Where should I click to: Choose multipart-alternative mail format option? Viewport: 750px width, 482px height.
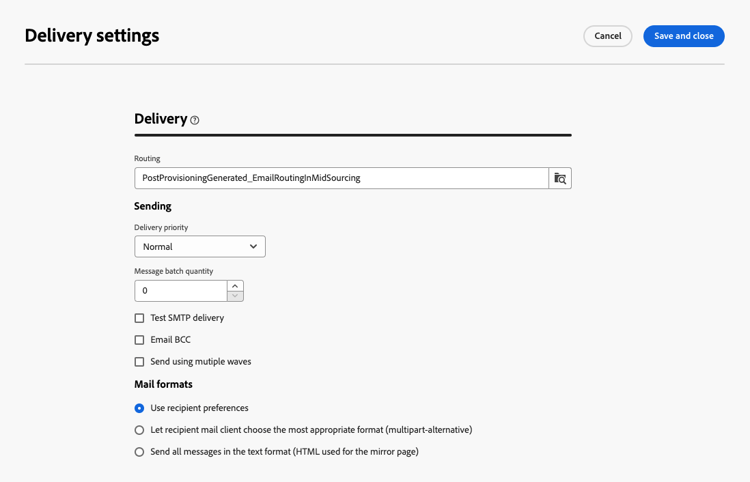[139, 430]
